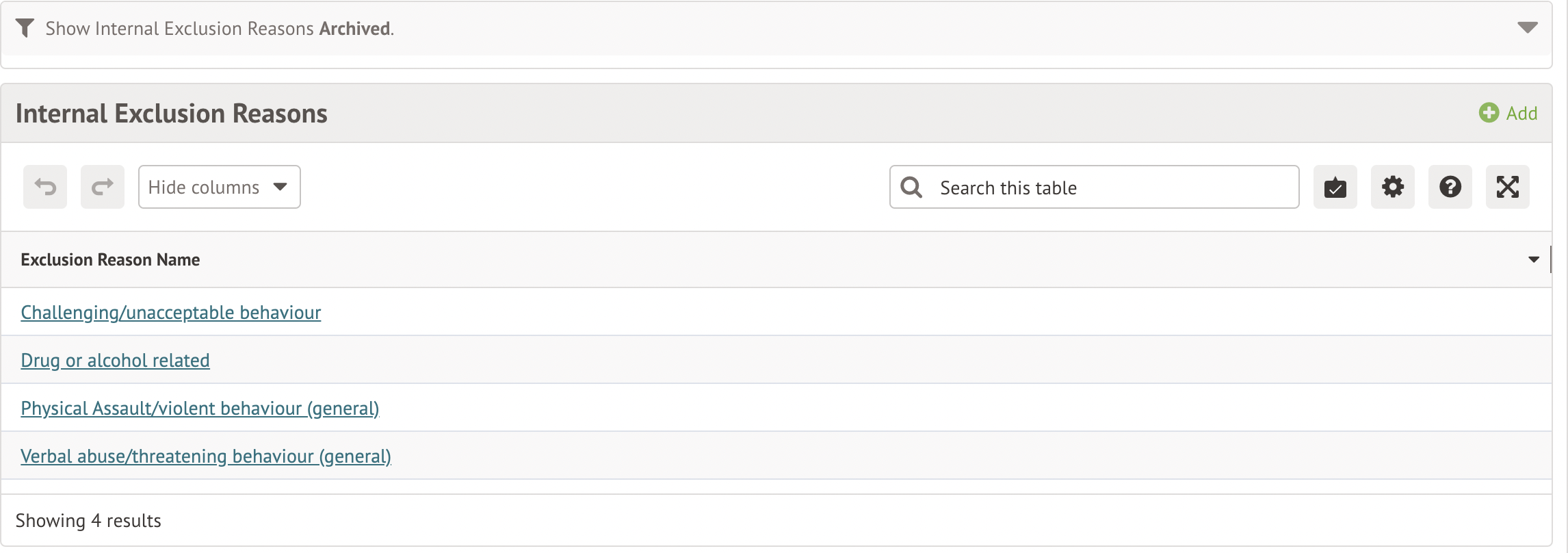Expand the filter panel caret
This screenshot has width=1568, height=553.
[x=1527, y=27]
